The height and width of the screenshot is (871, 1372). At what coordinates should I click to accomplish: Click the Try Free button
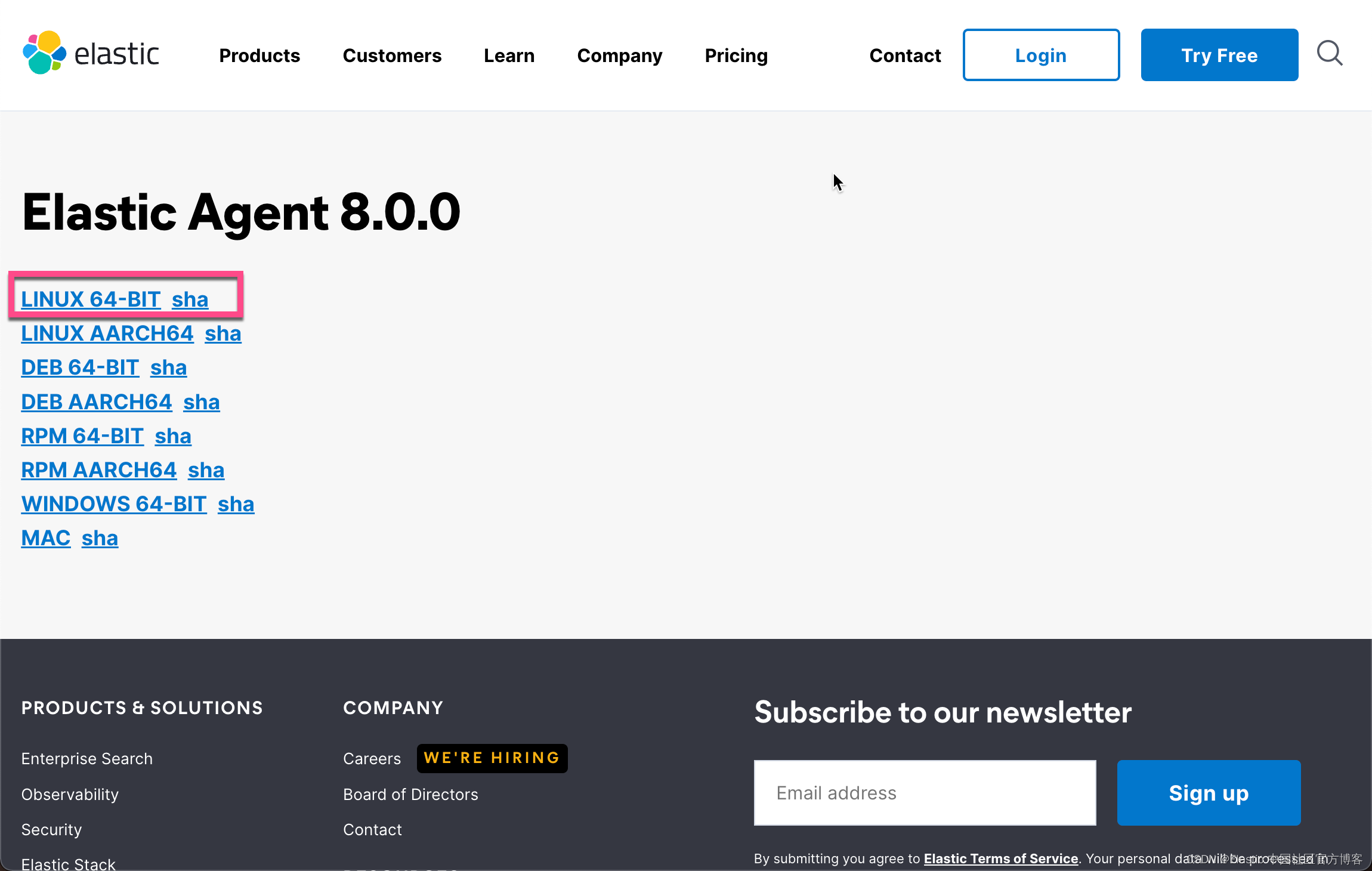click(1219, 55)
